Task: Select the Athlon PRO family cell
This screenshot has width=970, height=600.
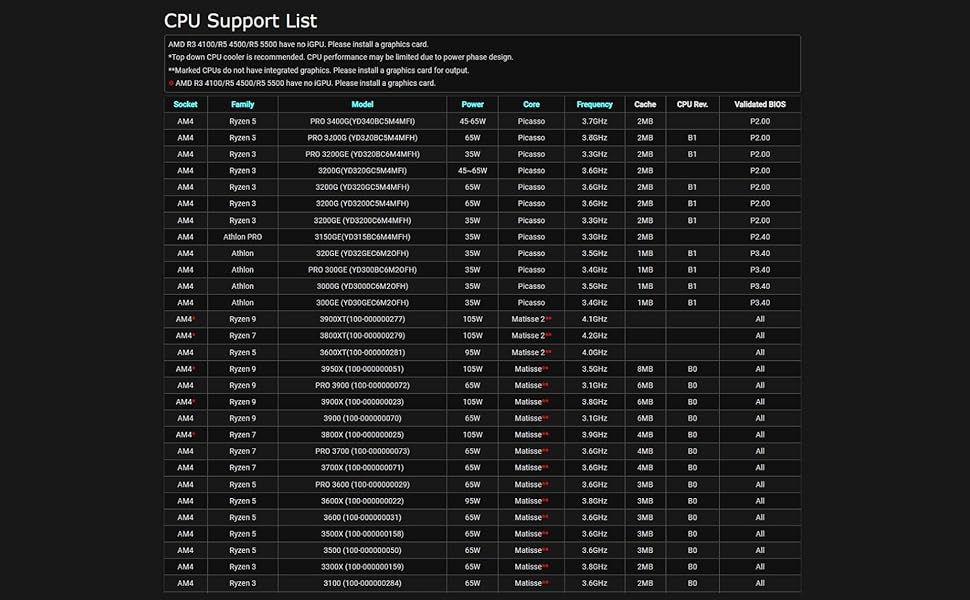Action: [242, 237]
